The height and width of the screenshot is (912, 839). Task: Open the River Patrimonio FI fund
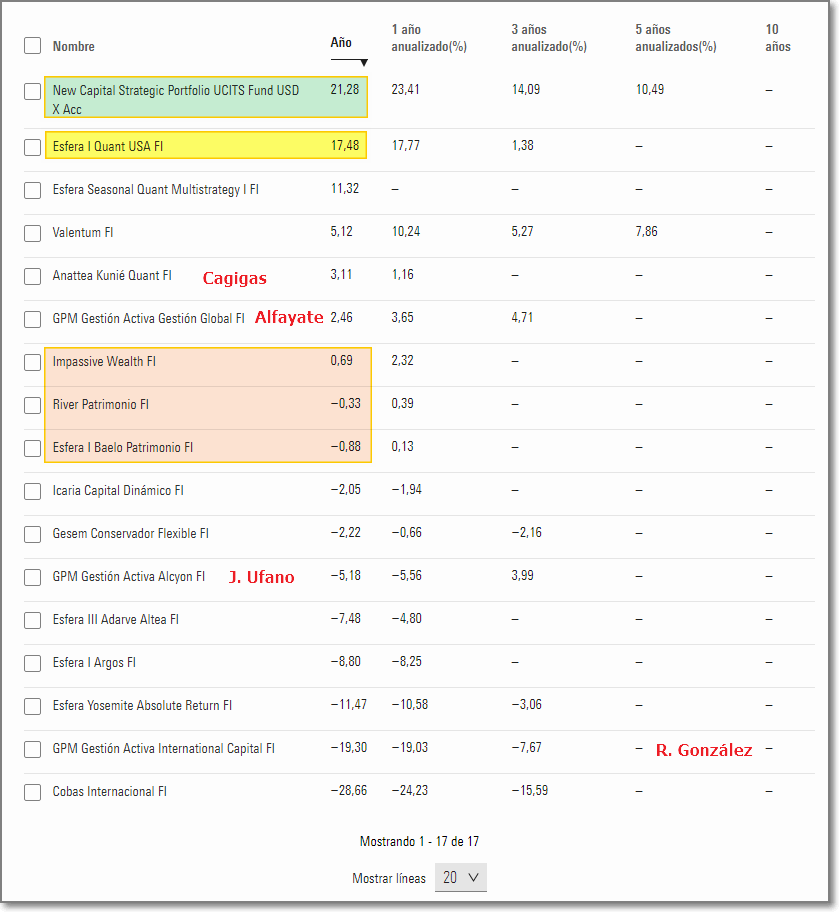coord(101,405)
